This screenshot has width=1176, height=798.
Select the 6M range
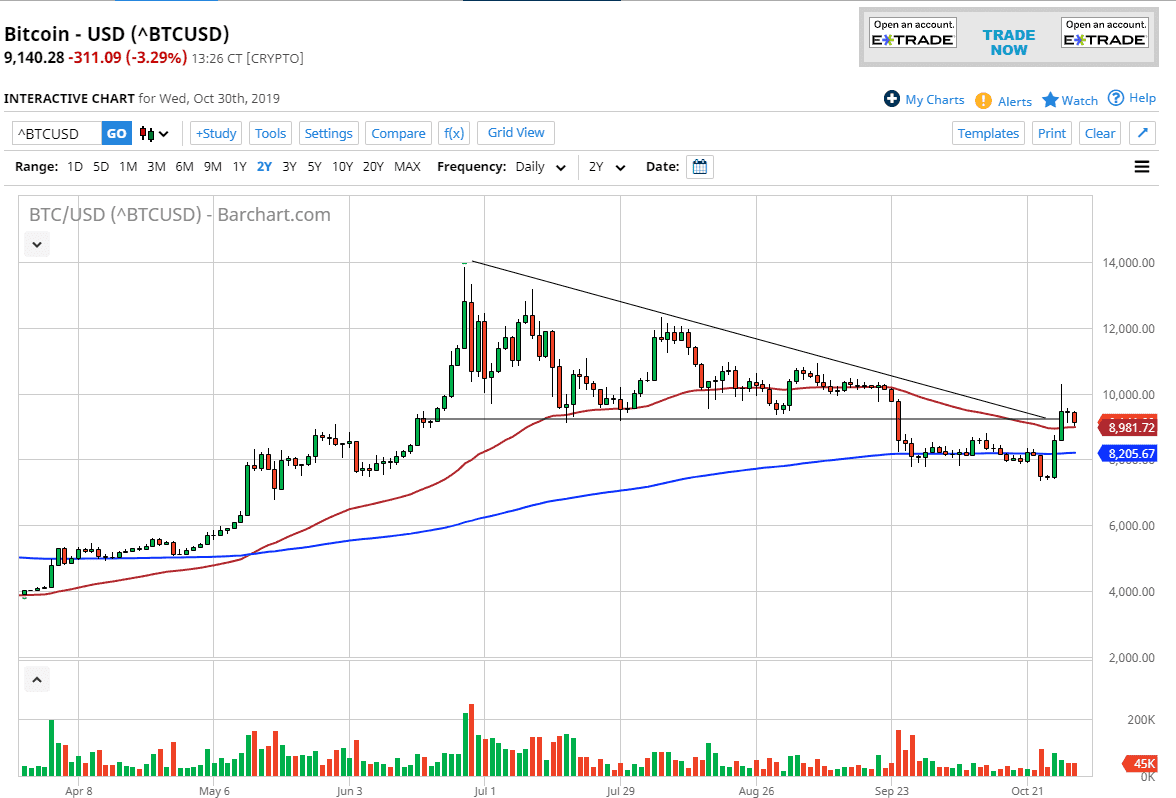tap(183, 167)
